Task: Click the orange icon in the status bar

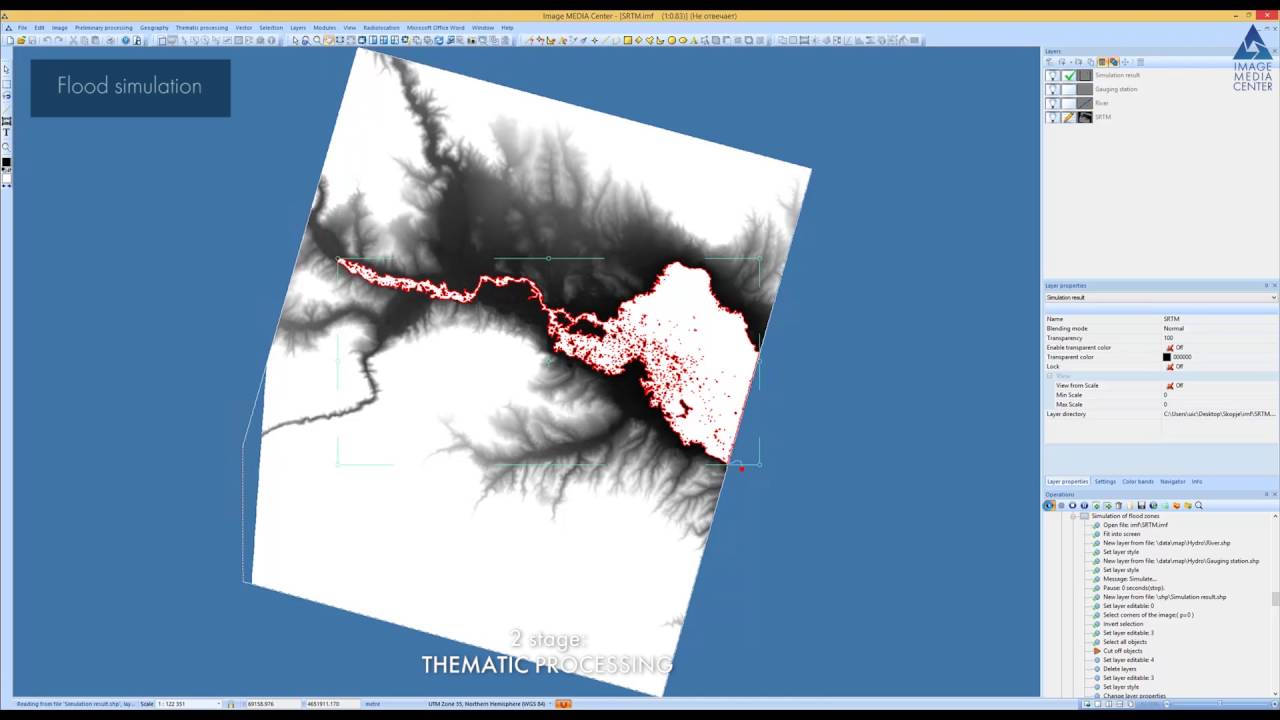Action: (x=563, y=704)
